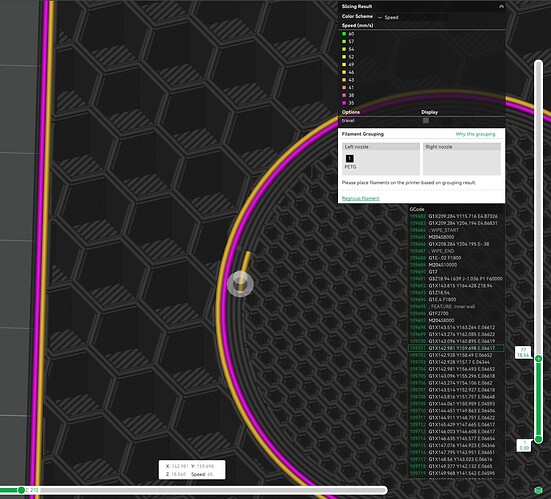Image resolution: width=551 pixels, height=499 pixels.
Task: Click the upper layer label showing 18.54
Action: pyautogui.click(x=523, y=352)
